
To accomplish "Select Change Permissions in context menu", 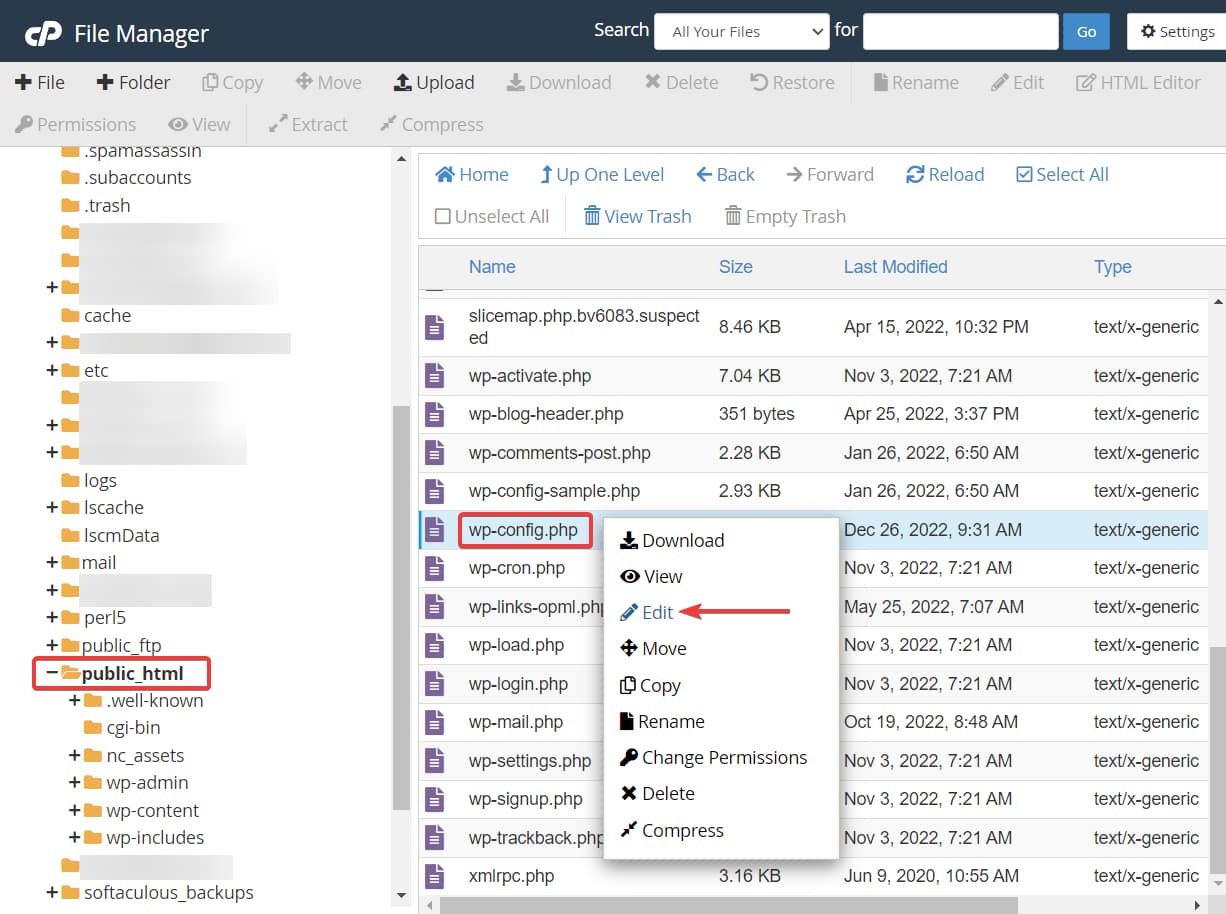I will coord(723,758).
